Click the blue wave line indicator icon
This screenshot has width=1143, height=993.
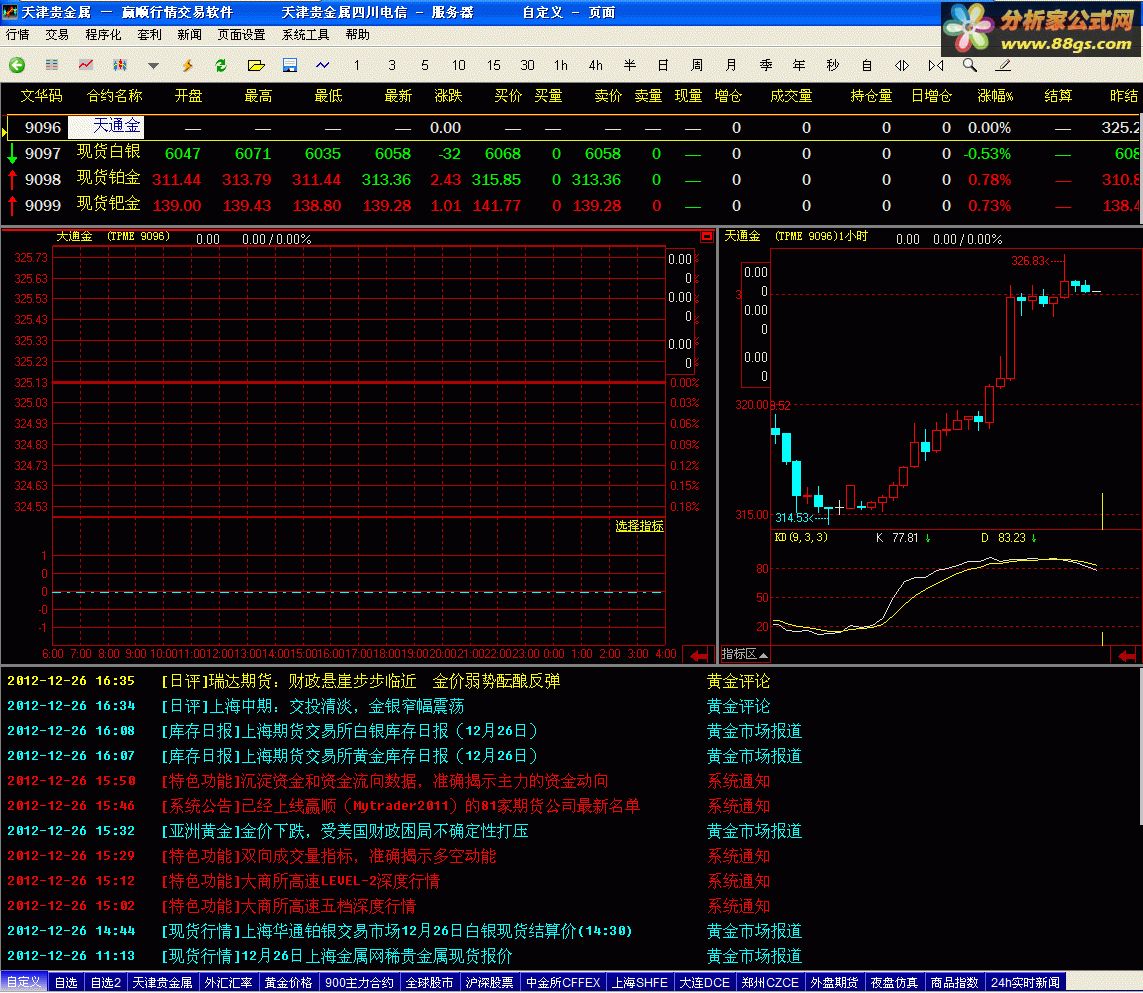(323, 66)
